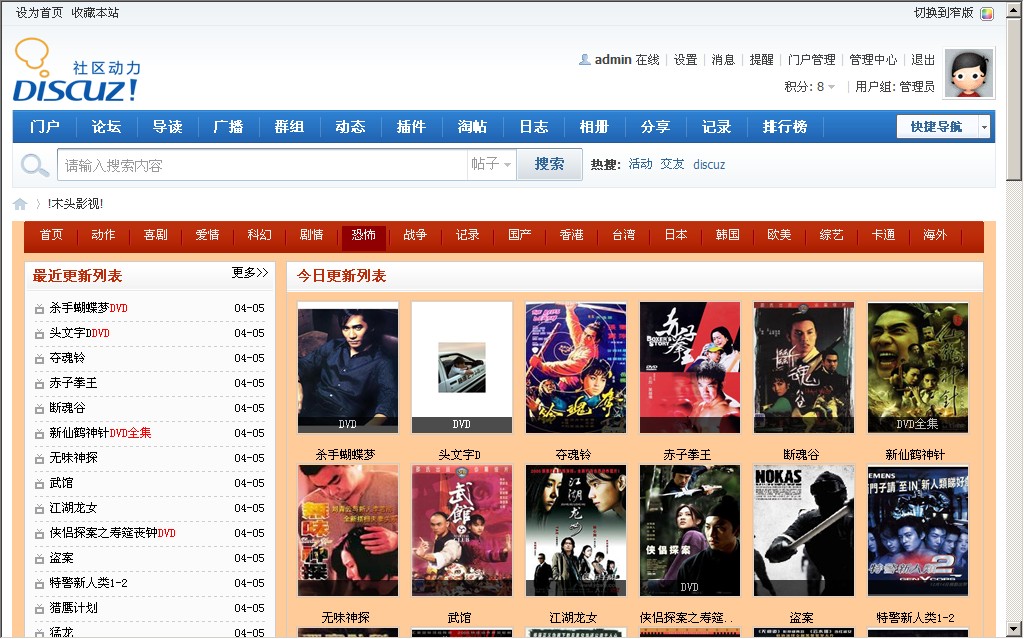This screenshot has height=639, width=1024.
Task: Click the style color switcher icon
Action: [x=987, y=13]
